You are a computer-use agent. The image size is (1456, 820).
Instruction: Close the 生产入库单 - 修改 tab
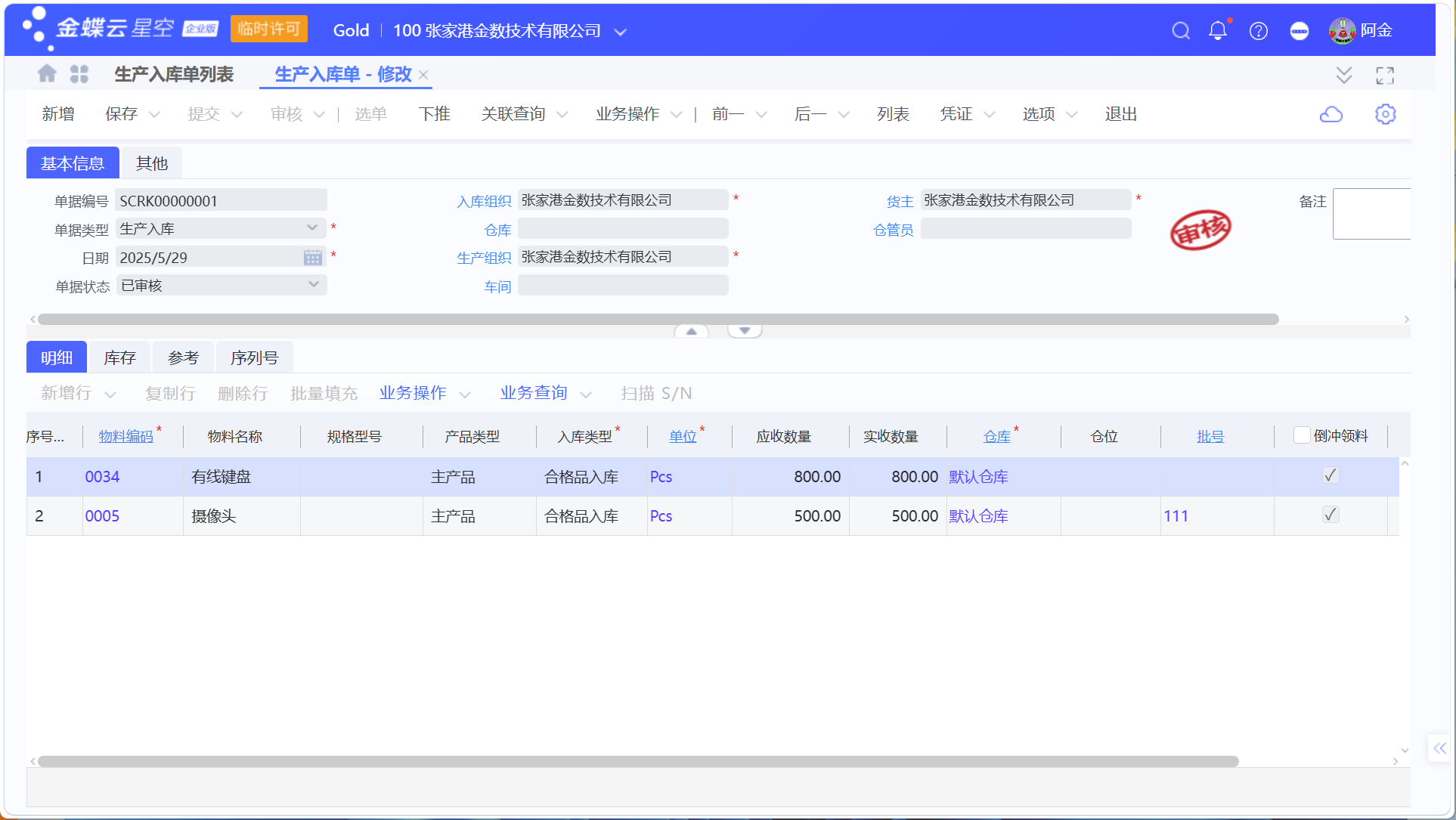[423, 75]
